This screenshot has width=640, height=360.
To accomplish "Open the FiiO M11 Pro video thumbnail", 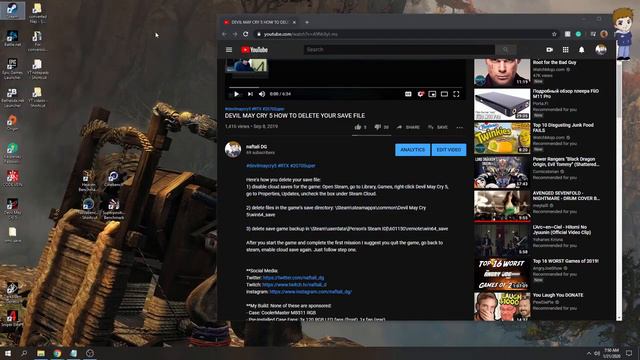I will 502,104.
